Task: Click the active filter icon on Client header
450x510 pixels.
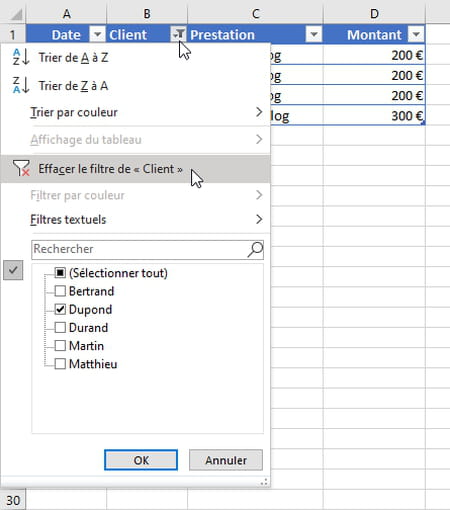Action: point(179,34)
